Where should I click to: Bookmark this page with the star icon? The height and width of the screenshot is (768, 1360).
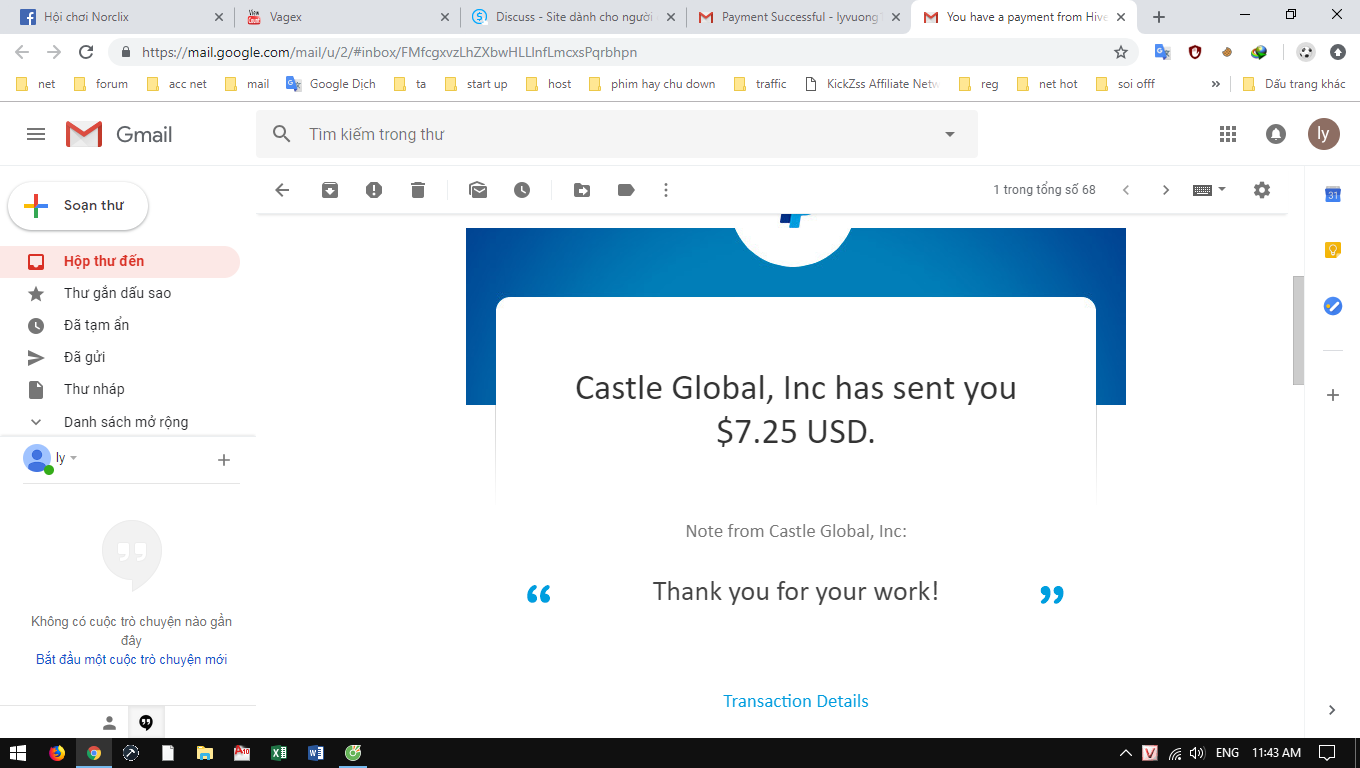pos(1121,52)
